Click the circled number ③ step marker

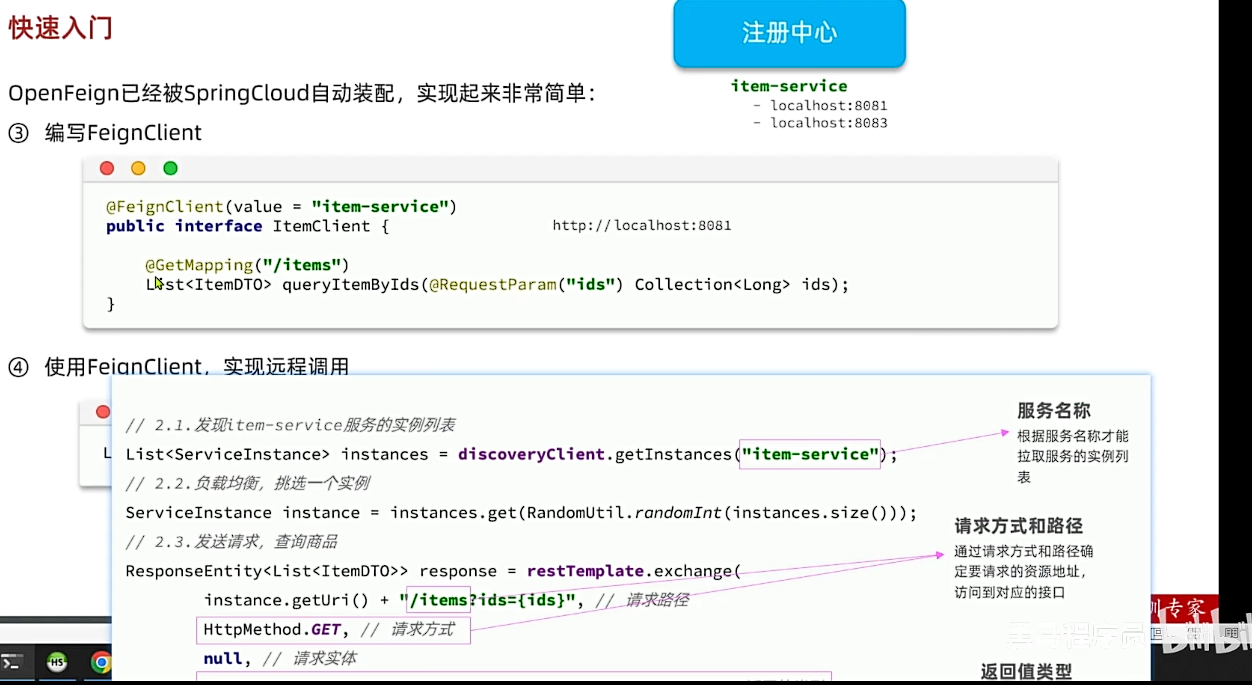pos(18,133)
